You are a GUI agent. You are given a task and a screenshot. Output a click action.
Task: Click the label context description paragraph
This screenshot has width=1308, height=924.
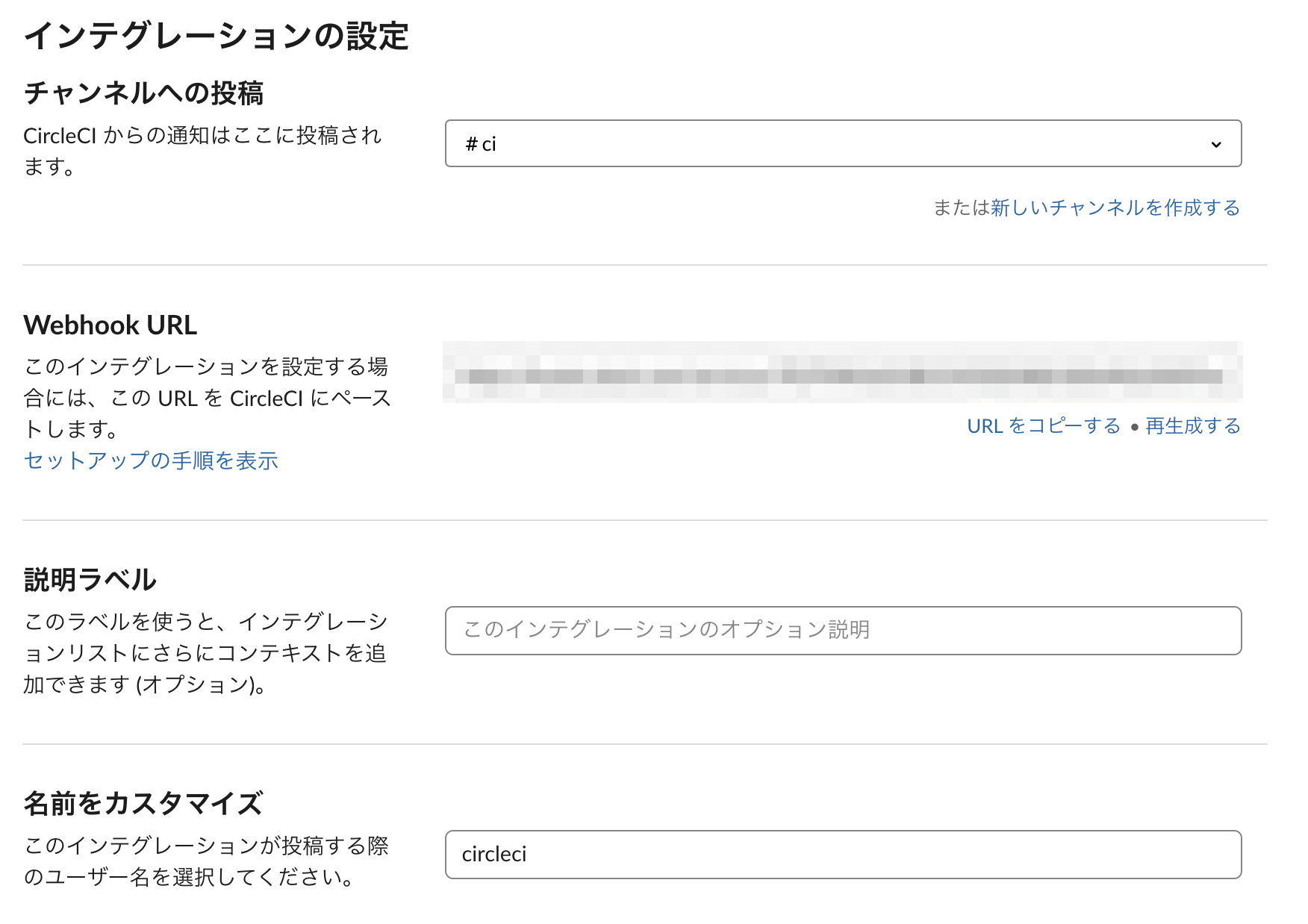205,653
